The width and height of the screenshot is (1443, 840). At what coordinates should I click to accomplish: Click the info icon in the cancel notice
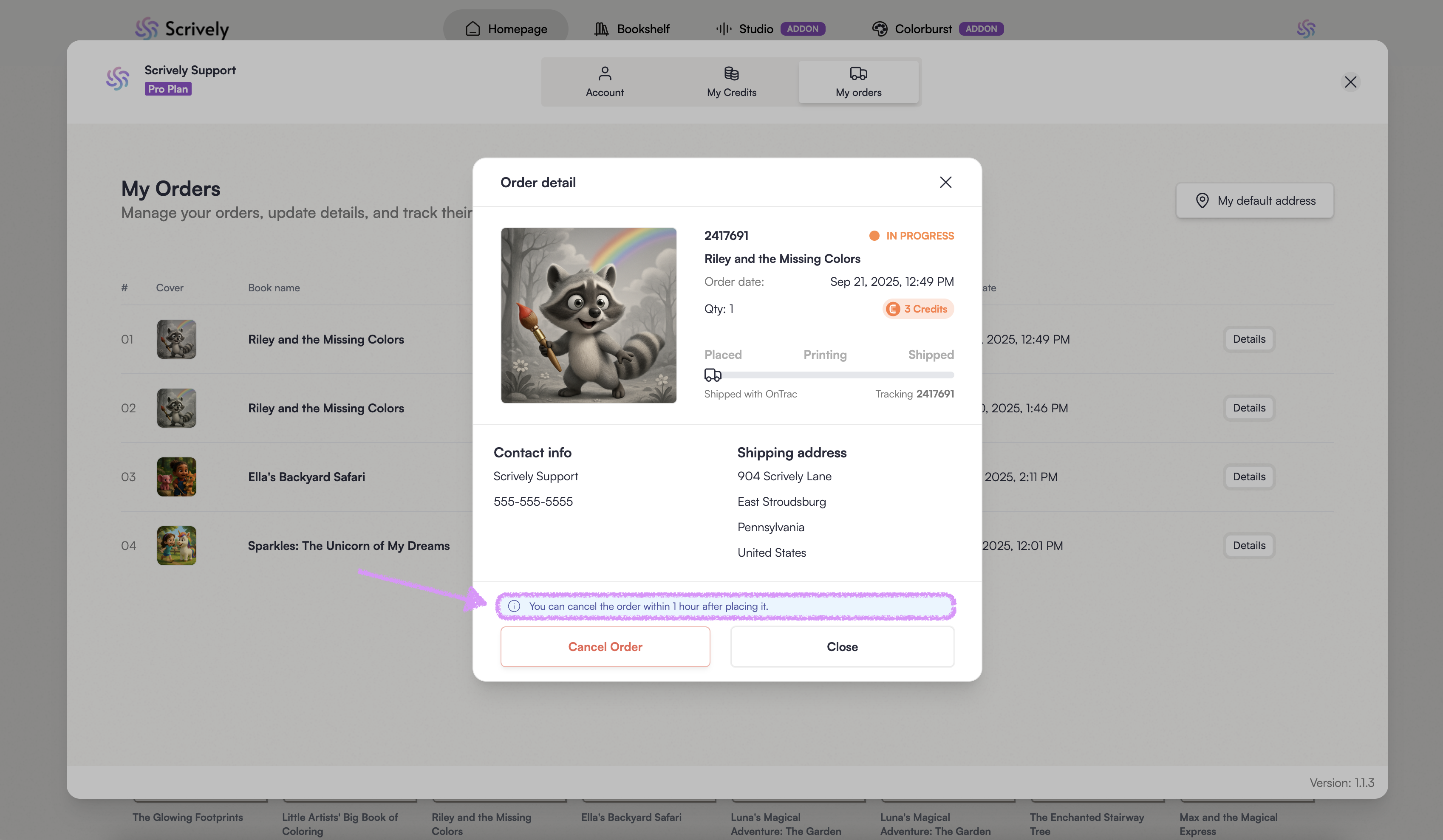(514, 606)
